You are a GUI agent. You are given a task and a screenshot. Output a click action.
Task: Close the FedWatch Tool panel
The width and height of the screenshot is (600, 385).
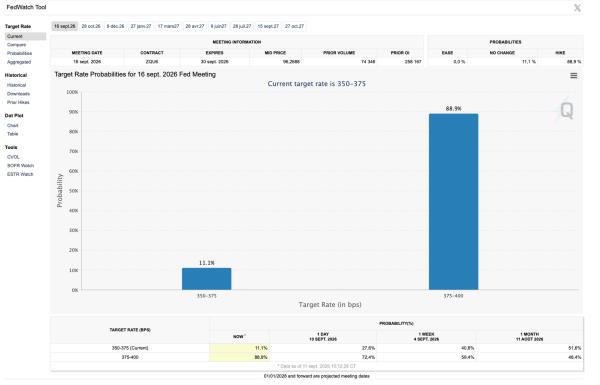[577, 8]
